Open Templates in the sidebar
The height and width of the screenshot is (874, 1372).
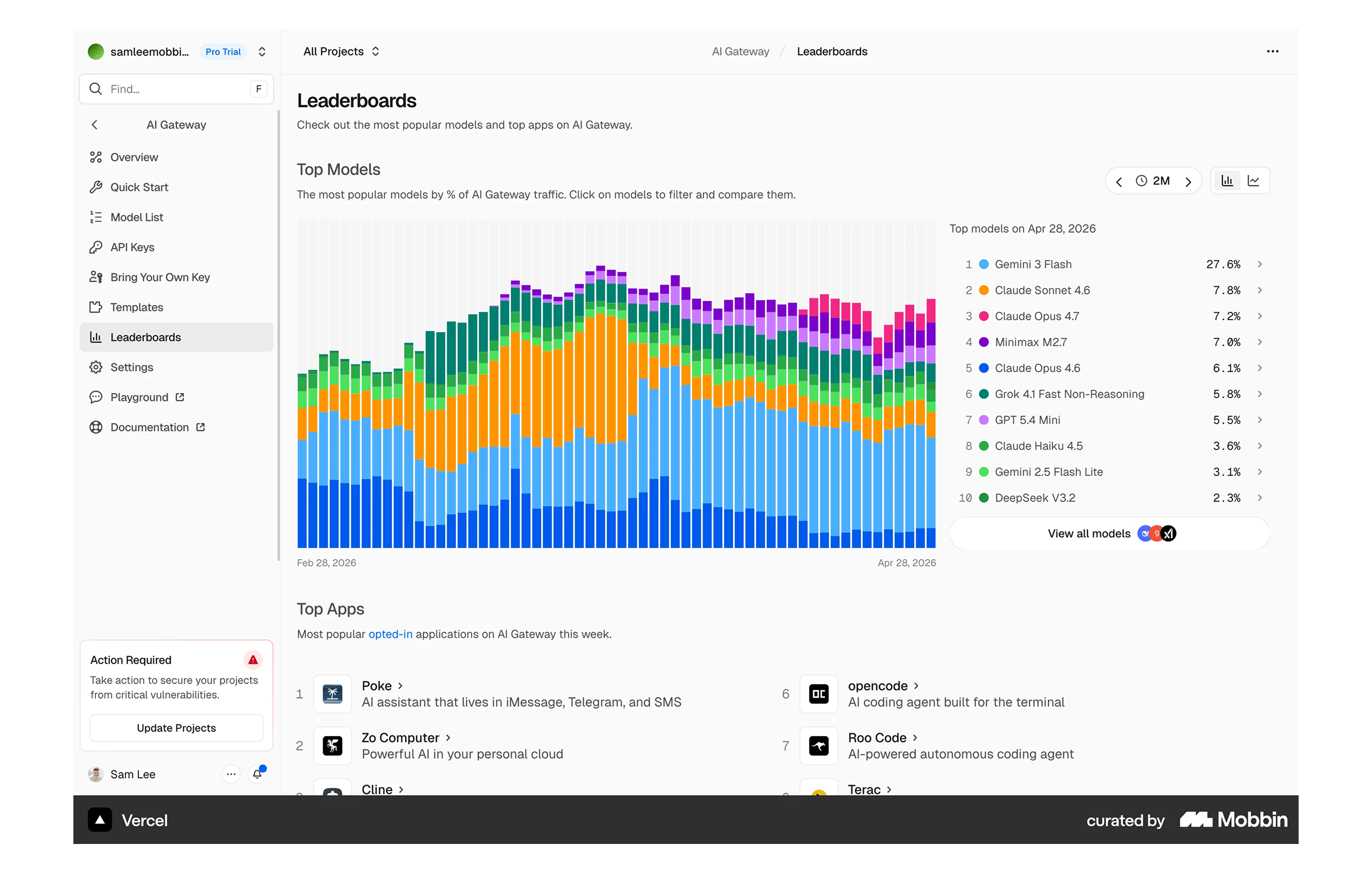click(177, 307)
